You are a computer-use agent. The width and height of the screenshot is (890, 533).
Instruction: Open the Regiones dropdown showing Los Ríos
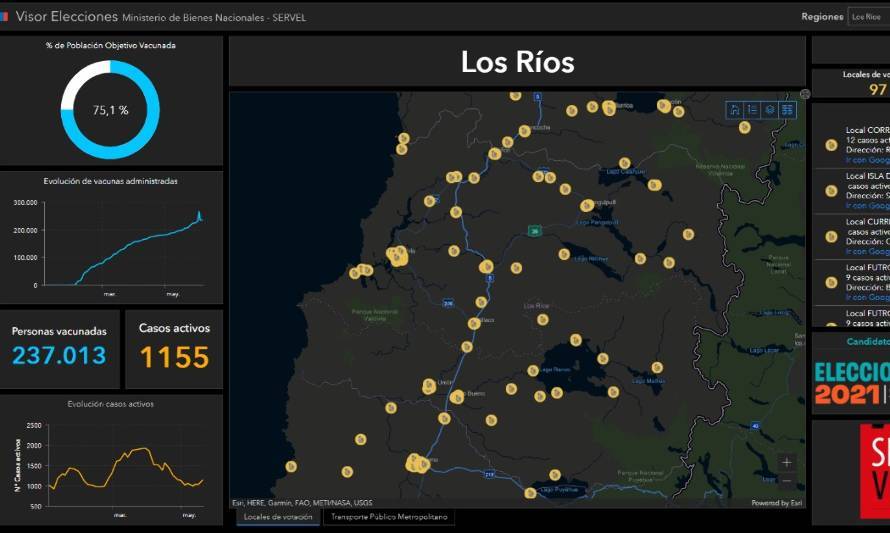point(868,17)
